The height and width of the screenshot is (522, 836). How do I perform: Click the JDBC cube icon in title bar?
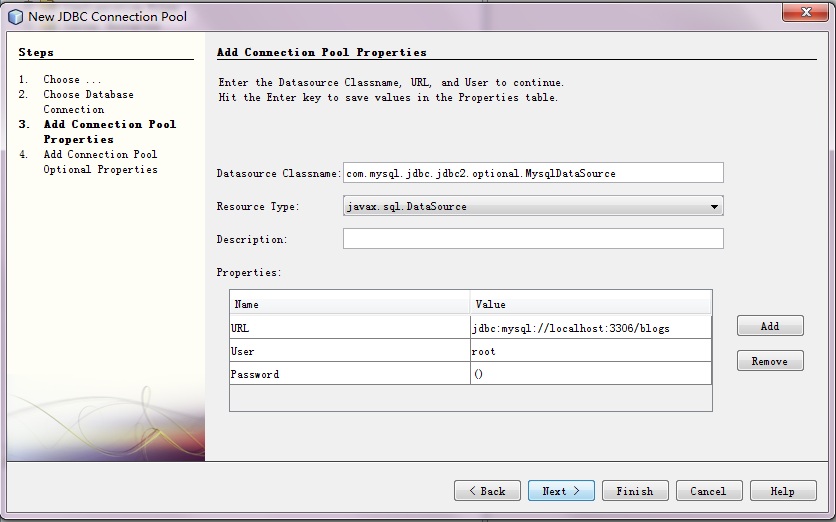[x=16, y=17]
